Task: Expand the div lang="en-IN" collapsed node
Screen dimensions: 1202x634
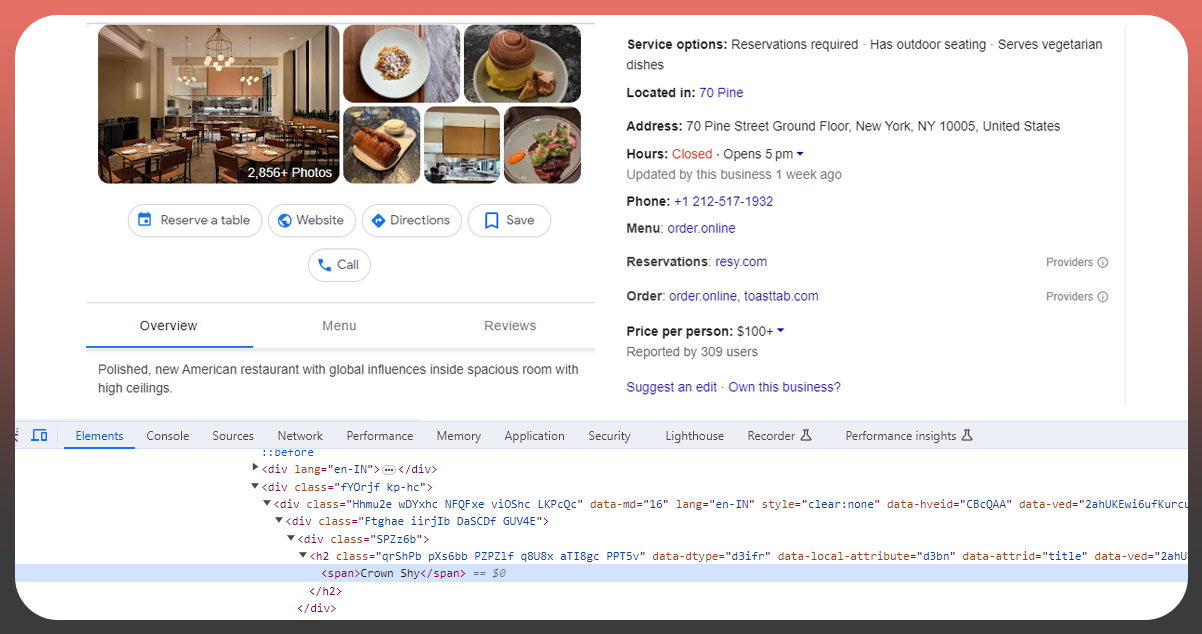Action: click(x=256, y=468)
